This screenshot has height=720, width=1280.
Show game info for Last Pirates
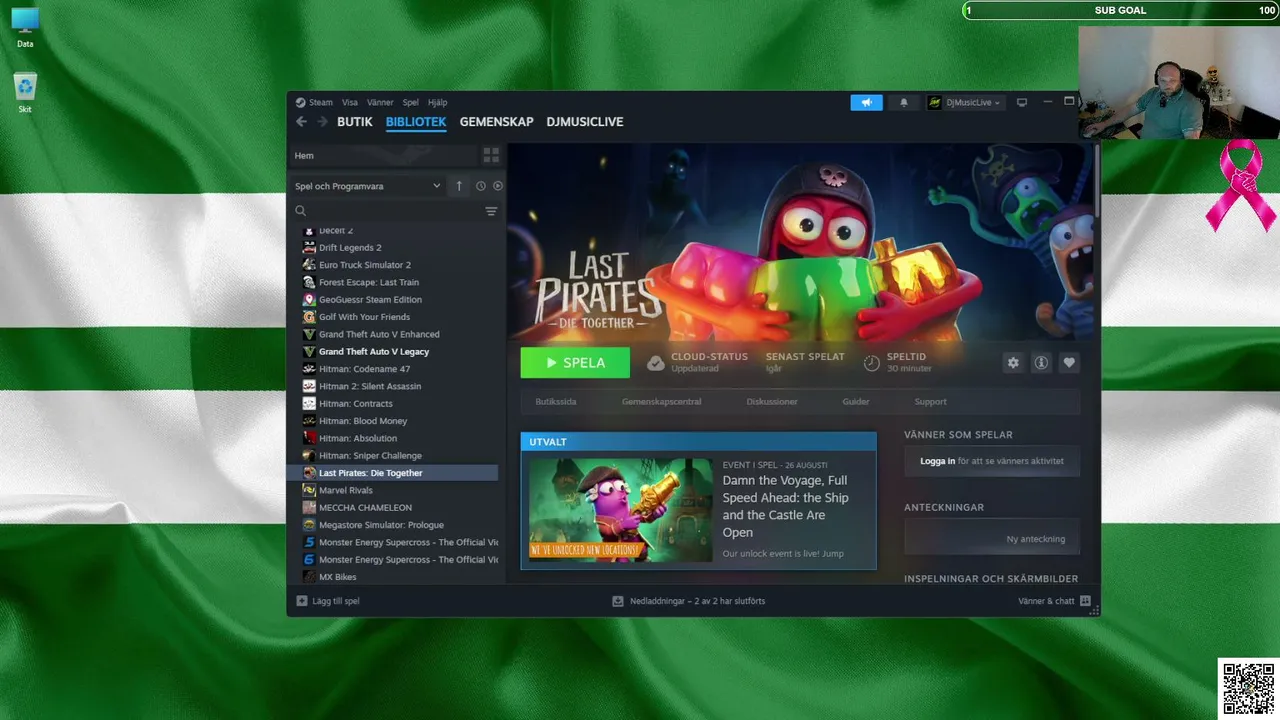[1041, 363]
